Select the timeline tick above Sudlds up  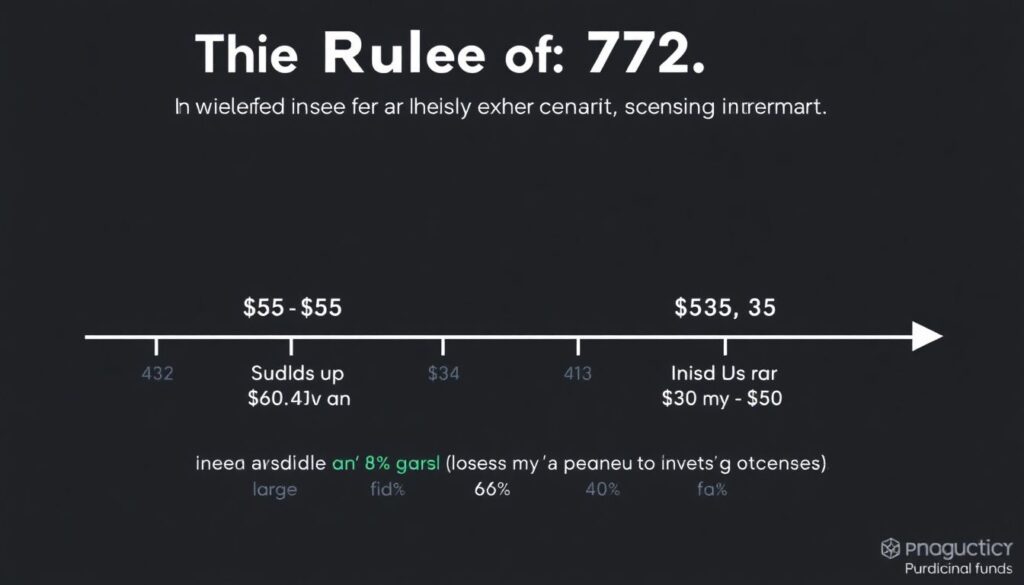click(291, 347)
